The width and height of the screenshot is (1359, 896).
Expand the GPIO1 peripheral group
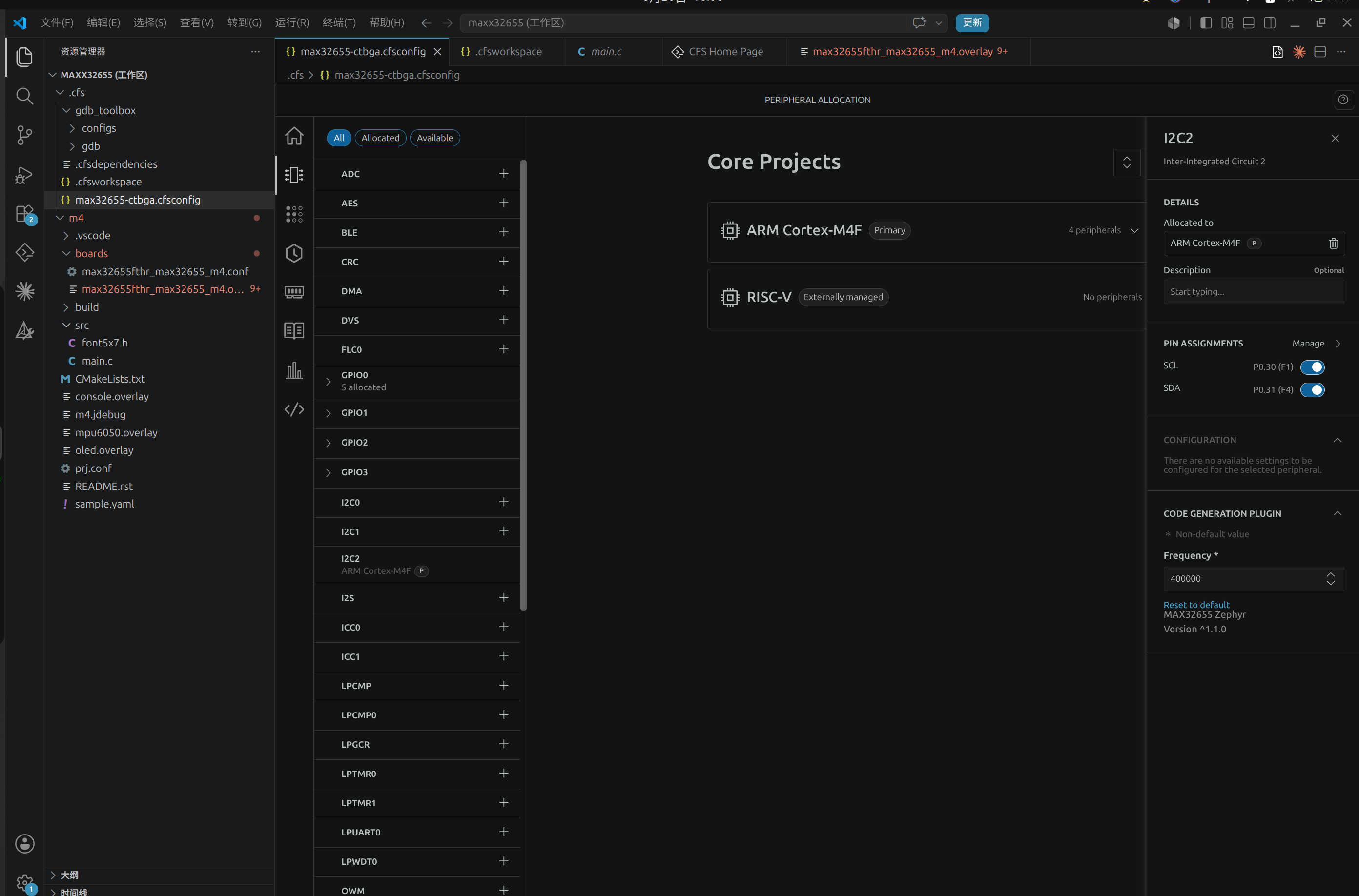coord(329,413)
